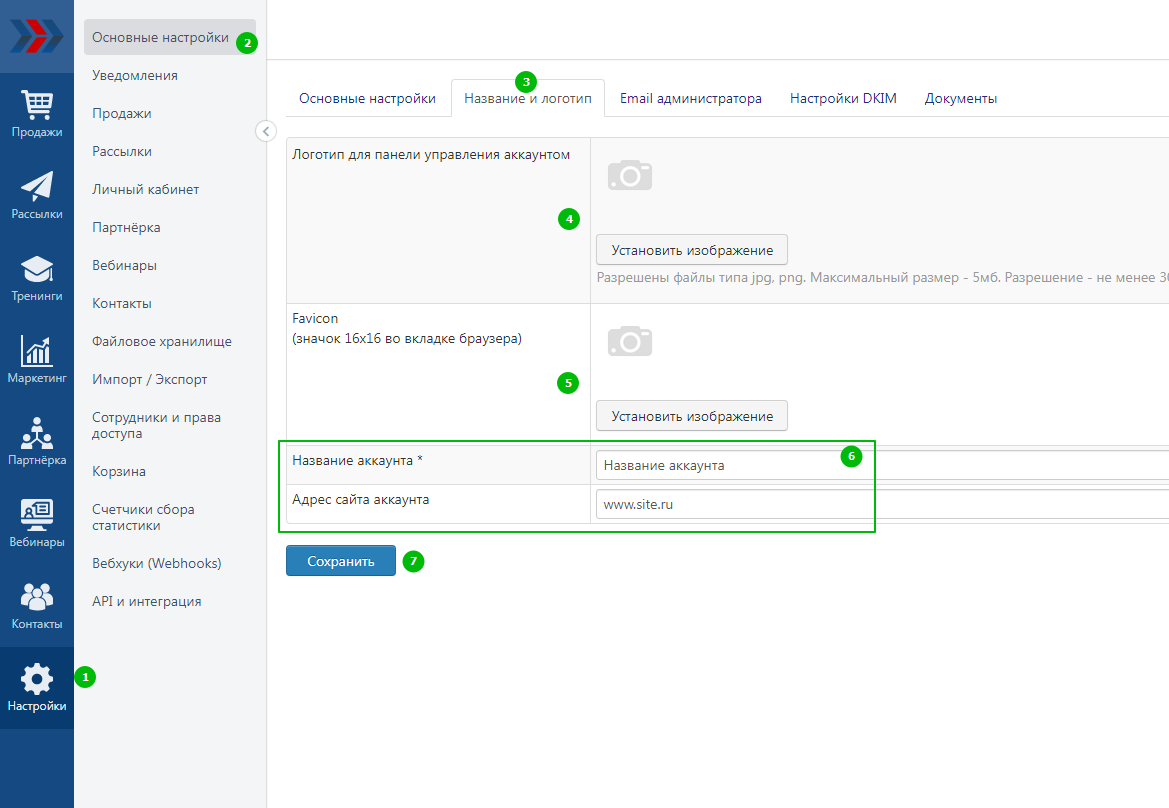Switch to Email администратора tab
Image resolution: width=1169 pixels, height=808 pixels.
690,99
